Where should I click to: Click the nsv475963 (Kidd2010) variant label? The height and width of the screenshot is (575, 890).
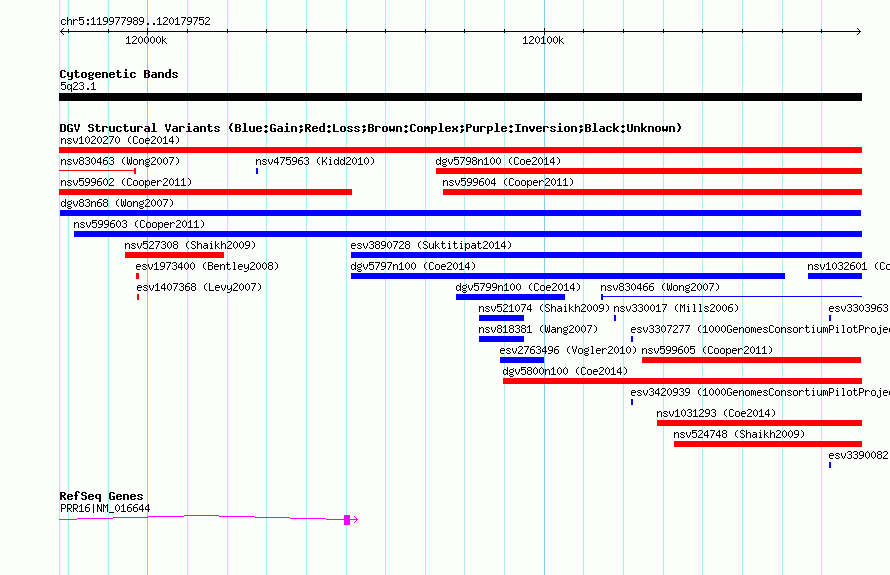point(315,161)
